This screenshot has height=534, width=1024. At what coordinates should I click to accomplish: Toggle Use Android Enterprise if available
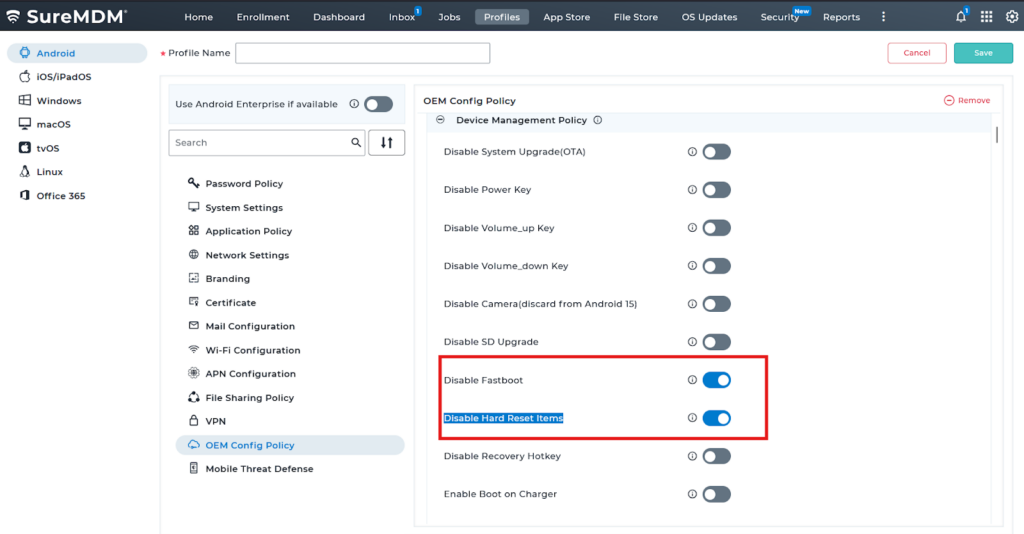[377, 104]
